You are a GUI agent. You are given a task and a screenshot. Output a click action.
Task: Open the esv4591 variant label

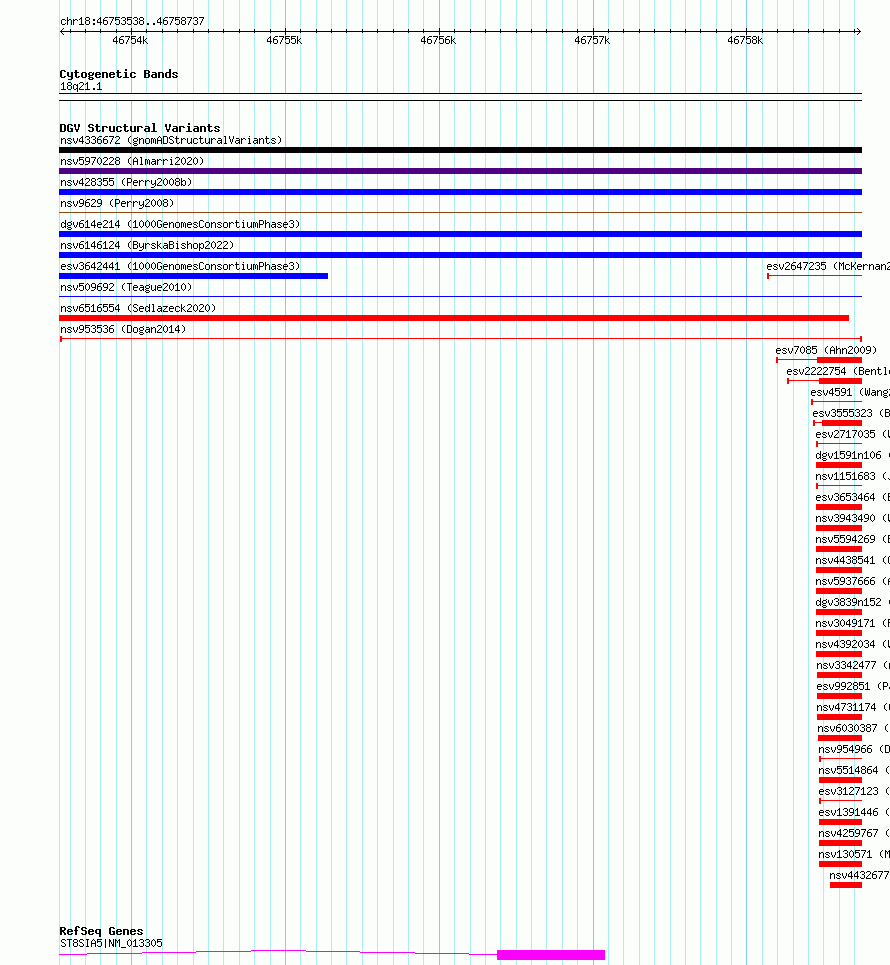coord(850,392)
